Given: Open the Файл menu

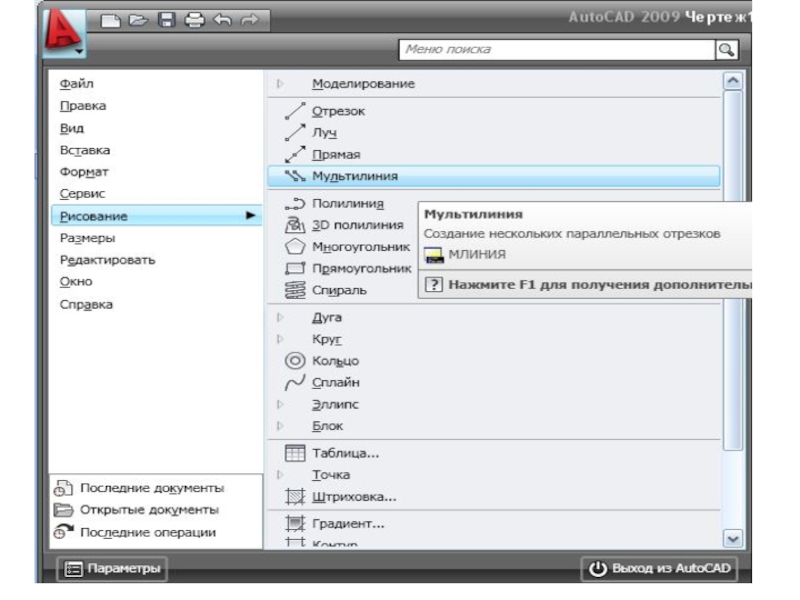Looking at the screenshot, I should (x=77, y=84).
